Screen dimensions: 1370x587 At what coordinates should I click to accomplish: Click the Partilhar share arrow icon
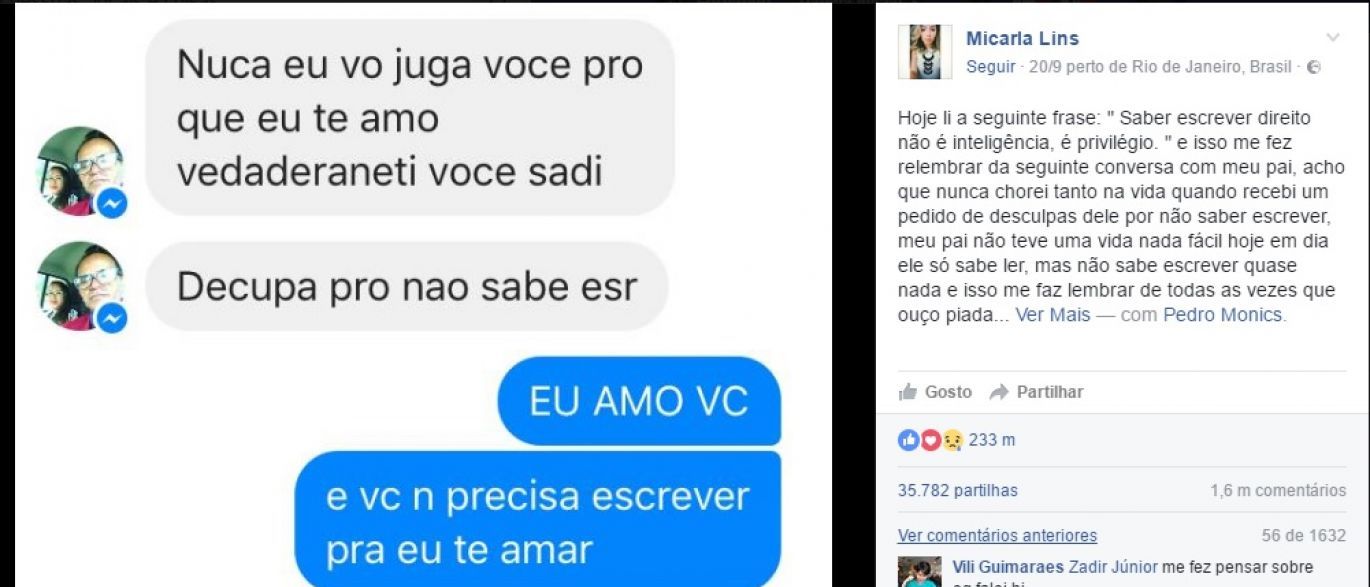click(x=998, y=392)
